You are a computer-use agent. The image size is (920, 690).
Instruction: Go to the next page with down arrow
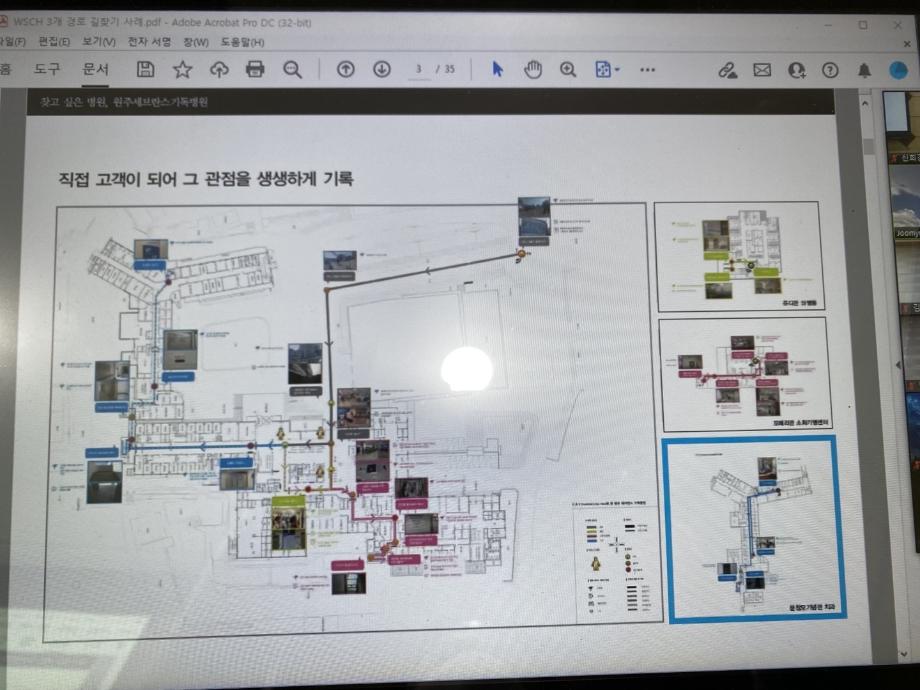point(381,69)
